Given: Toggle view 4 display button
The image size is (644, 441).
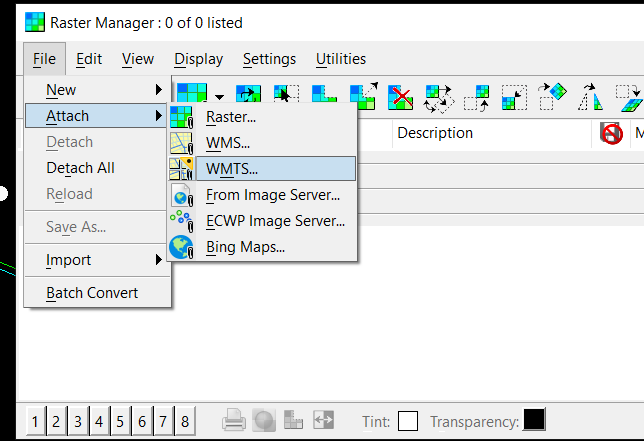Looking at the screenshot, I should tap(99, 421).
